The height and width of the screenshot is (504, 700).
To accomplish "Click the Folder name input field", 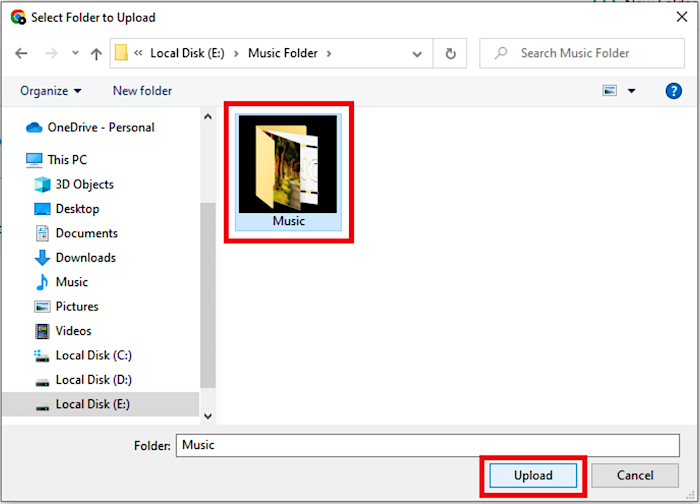I will tap(427, 445).
